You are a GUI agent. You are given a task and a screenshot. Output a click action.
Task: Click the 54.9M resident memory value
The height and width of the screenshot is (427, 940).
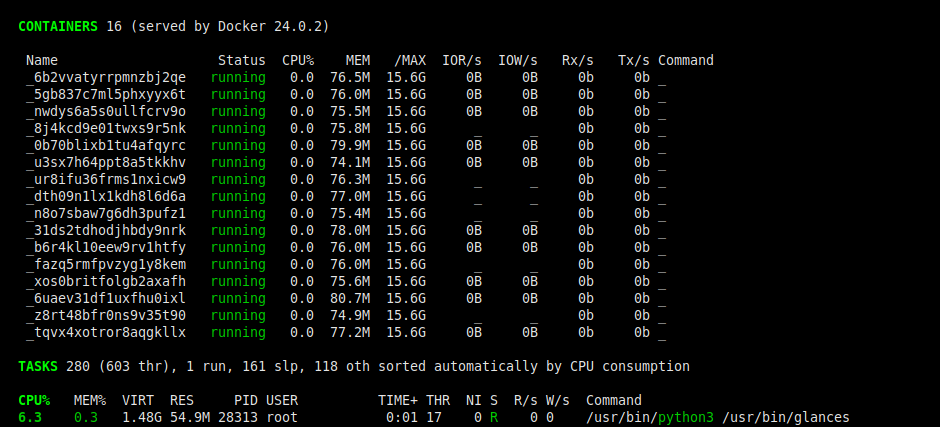(x=190, y=417)
